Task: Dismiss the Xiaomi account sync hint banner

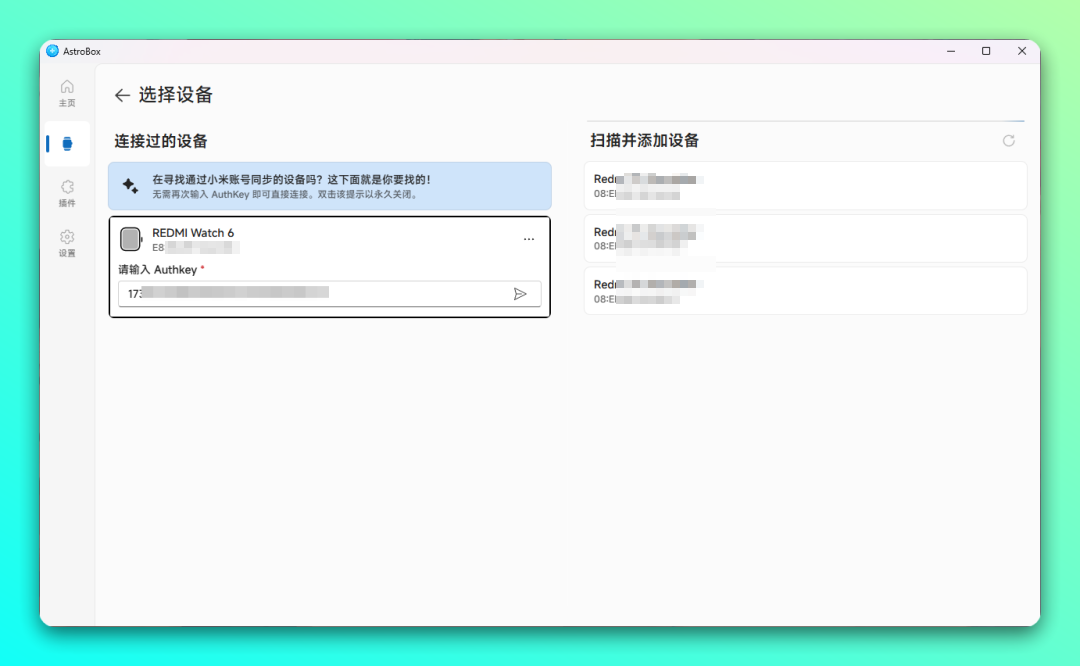Action: coord(330,186)
